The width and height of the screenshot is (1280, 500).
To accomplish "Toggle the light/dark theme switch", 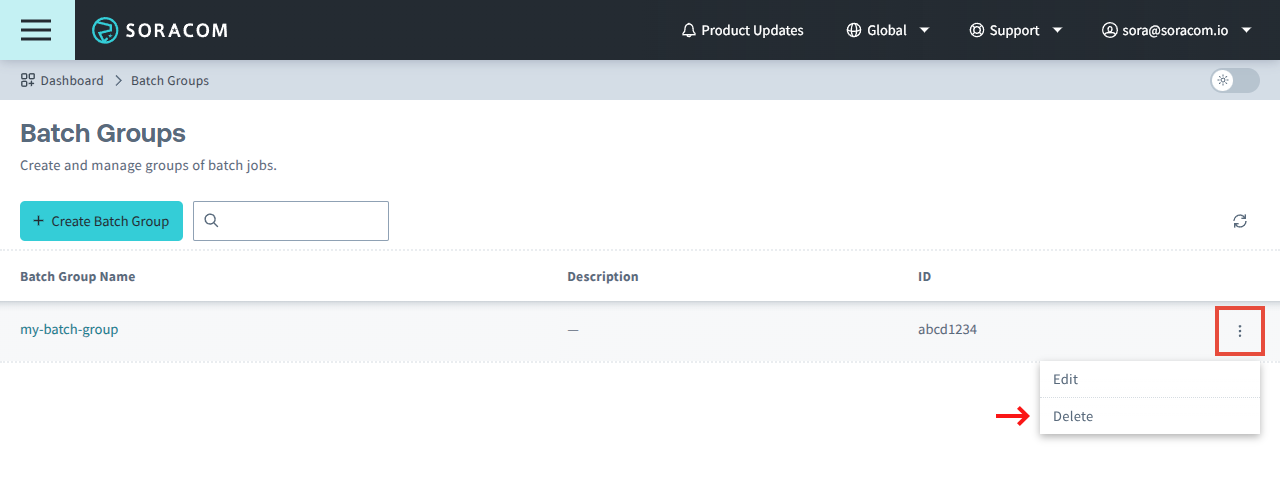I will point(1234,80).
